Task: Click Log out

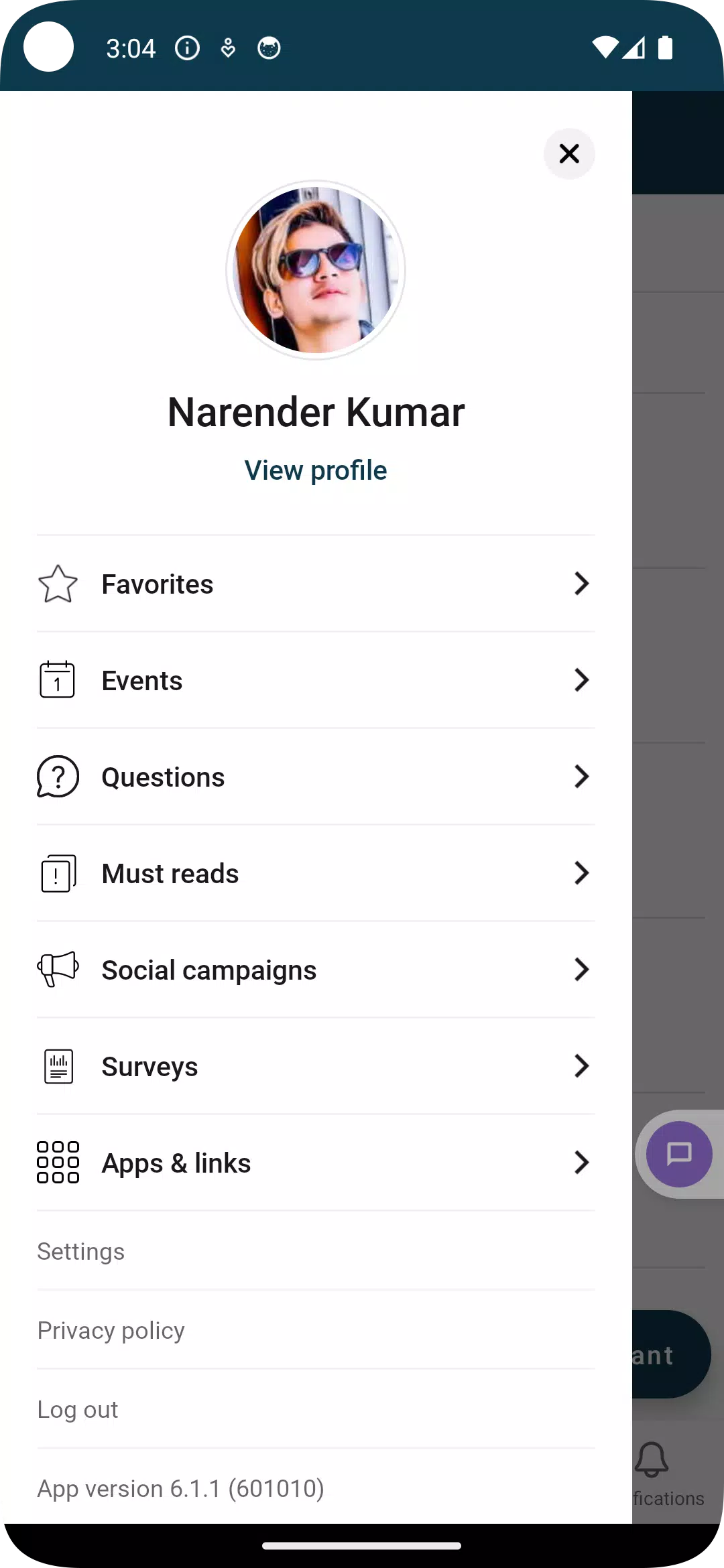Action: (x=78, y=1410)
